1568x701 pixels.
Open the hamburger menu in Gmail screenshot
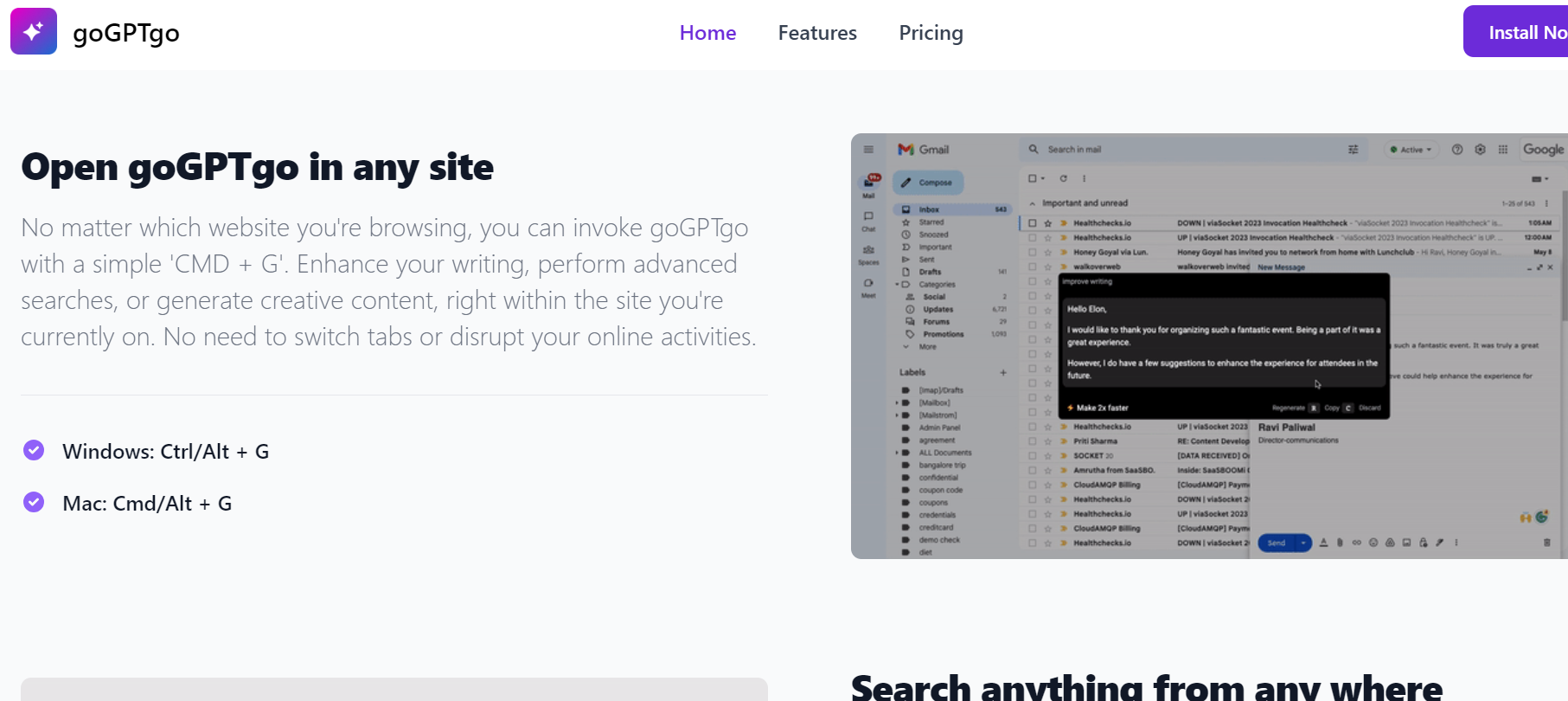(x=868, y=149)
